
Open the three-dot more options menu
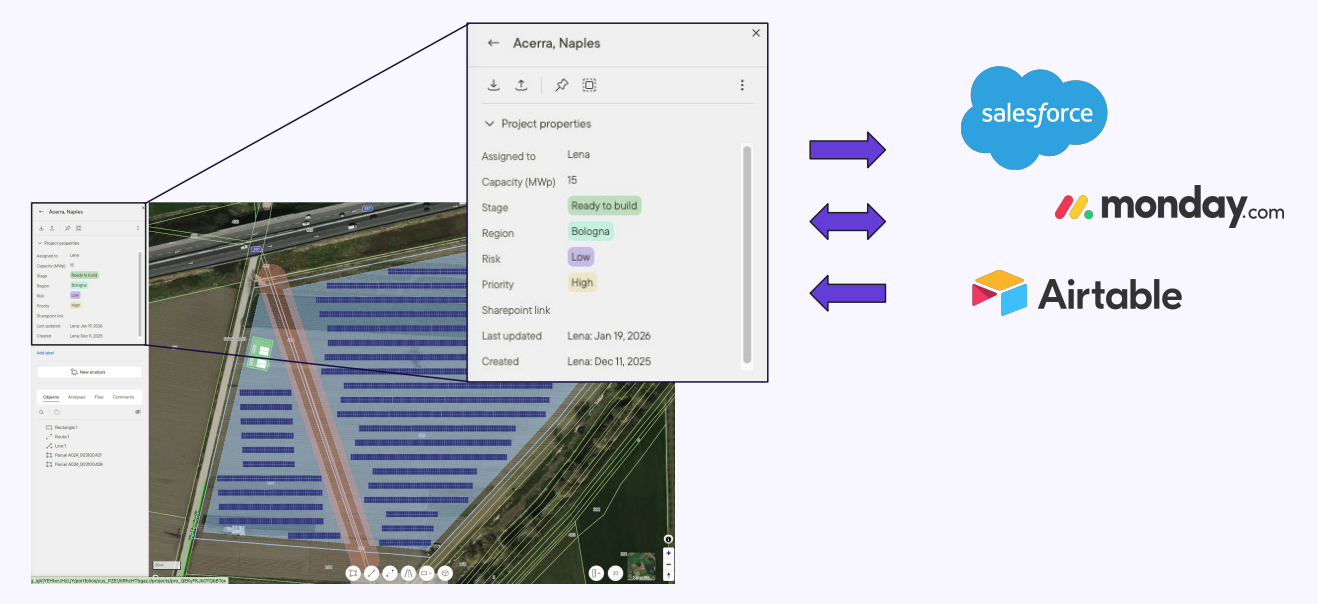point(742,85)
